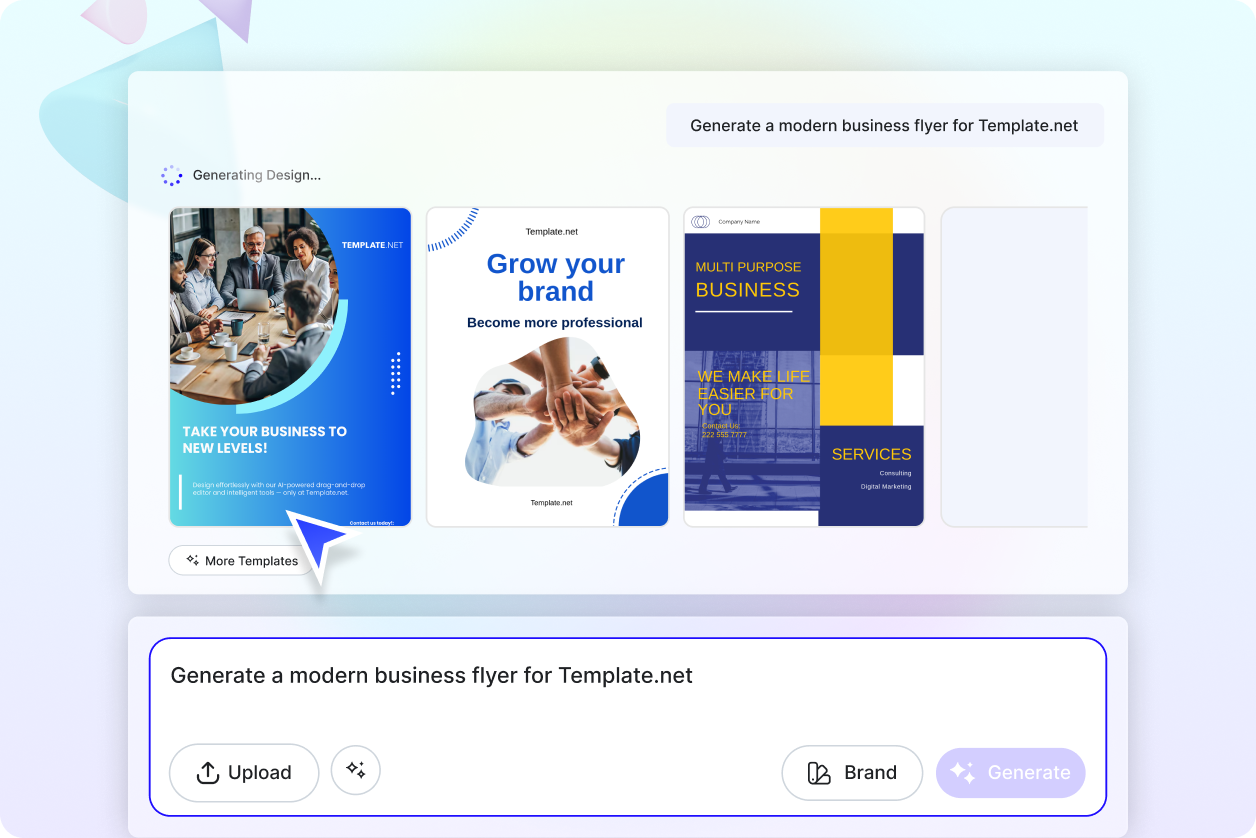This screenshot has height=838, width=1256.
Task: Click the loading spinner icon
Action: 172,175
